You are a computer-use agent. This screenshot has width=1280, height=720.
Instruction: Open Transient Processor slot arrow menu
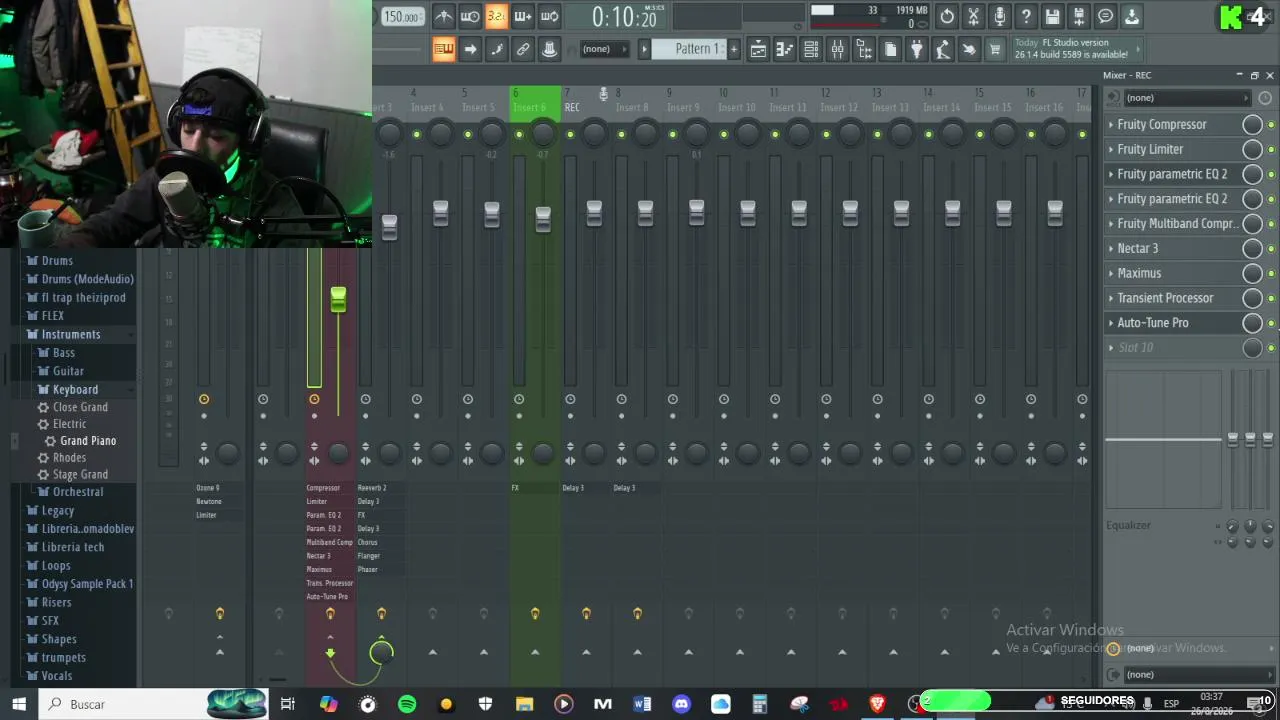tap(1111, 298)
